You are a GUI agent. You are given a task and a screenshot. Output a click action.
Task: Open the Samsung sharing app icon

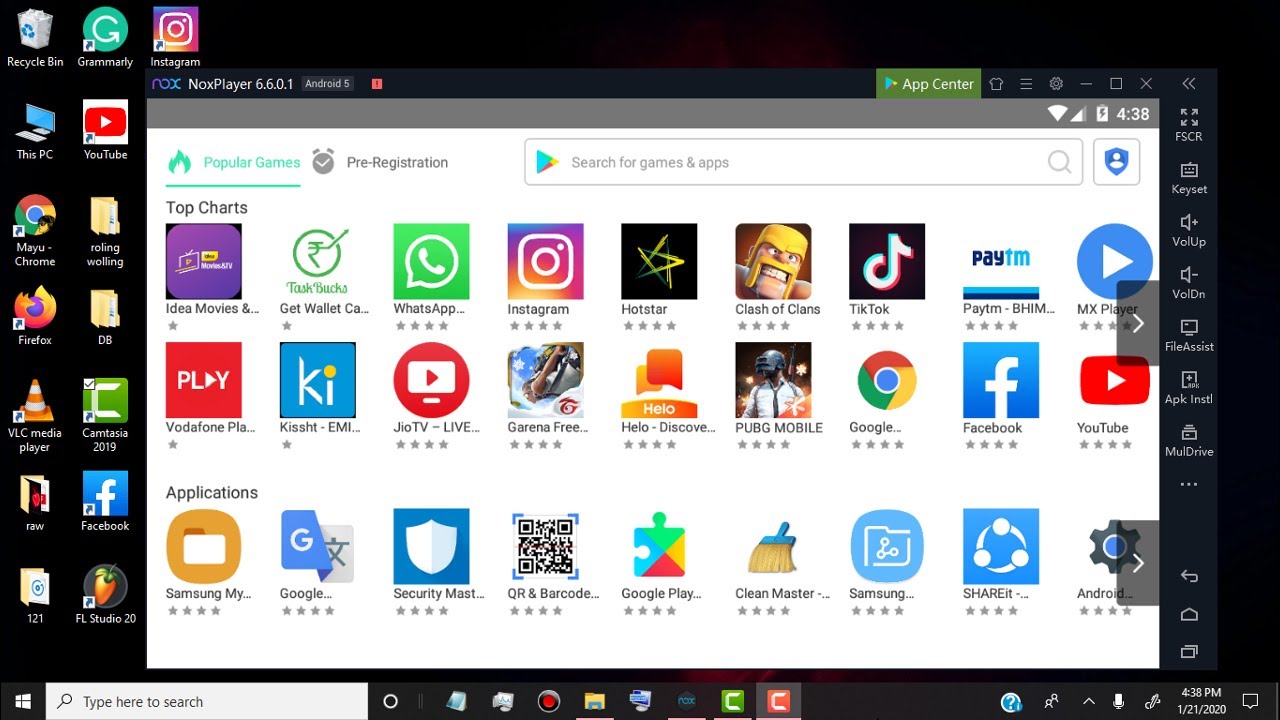tap(887, 546)
